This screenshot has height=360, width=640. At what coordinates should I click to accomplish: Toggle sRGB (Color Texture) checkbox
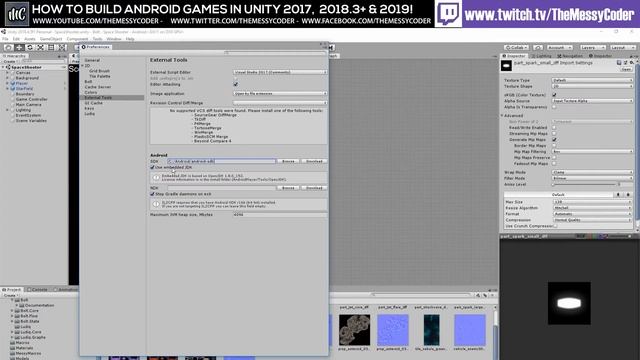[554, 95]
